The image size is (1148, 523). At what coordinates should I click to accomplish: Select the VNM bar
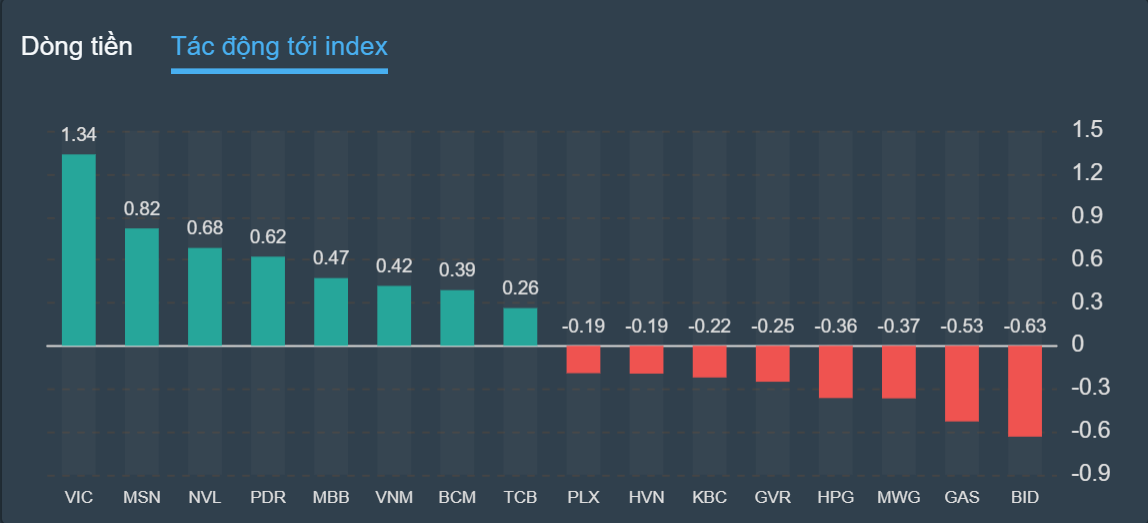(394, 316)
